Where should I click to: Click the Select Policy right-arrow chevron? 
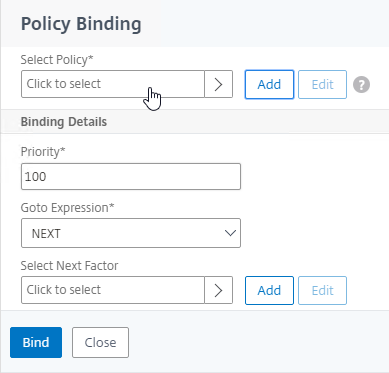coord(218,84)
